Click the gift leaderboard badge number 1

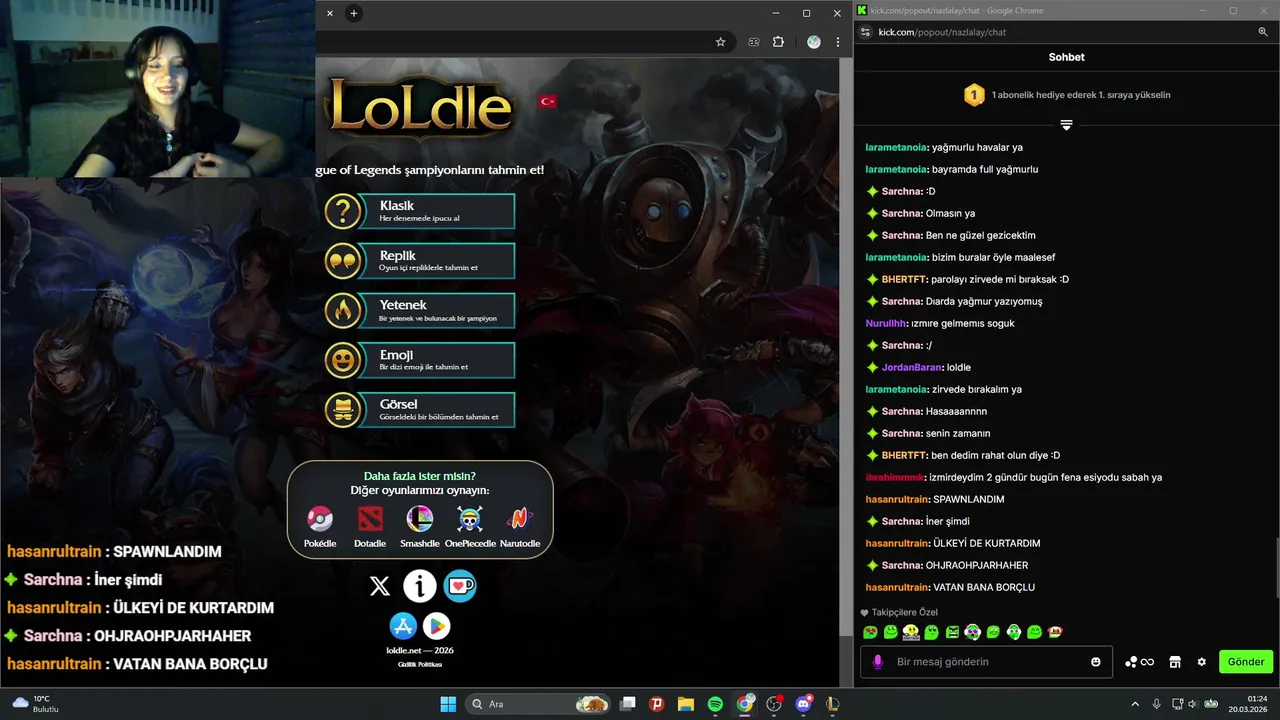coord(974,95)
